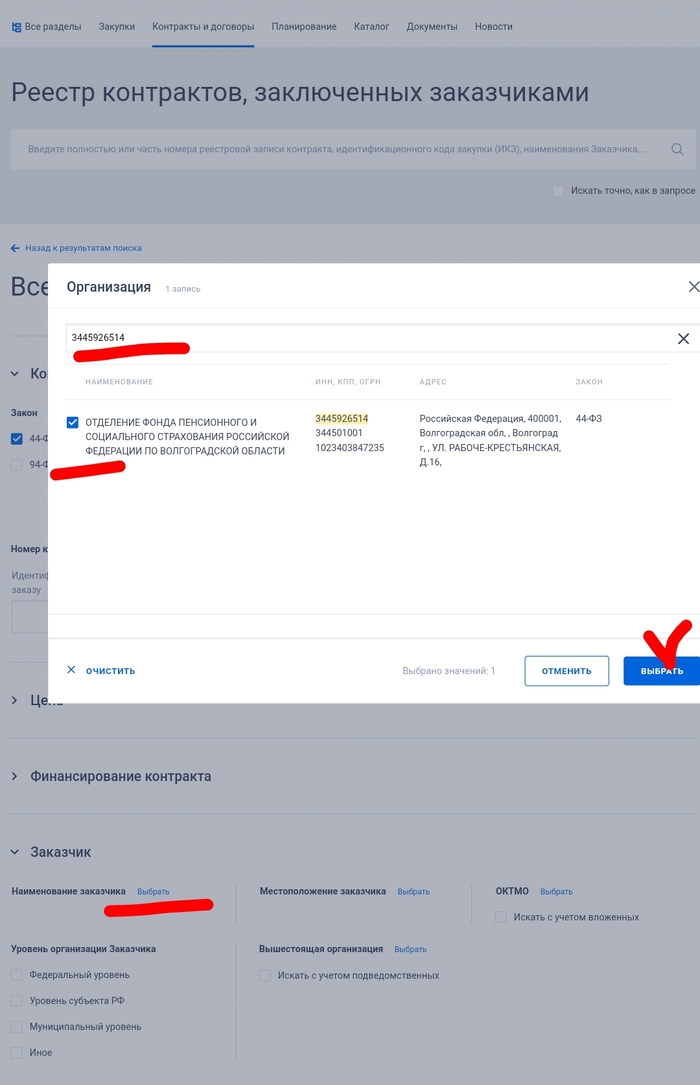Click Выбрать link next to ОКТМО

pyautogui.click(x=556, y=892)
